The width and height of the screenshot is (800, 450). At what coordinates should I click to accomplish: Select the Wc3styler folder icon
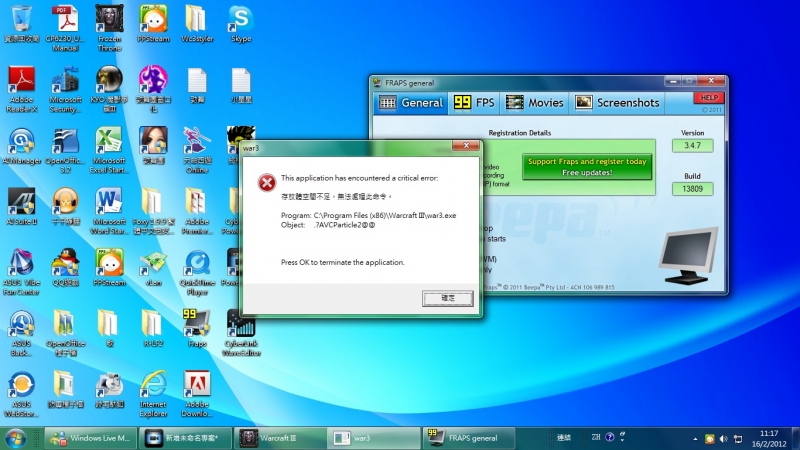point(197,24)
